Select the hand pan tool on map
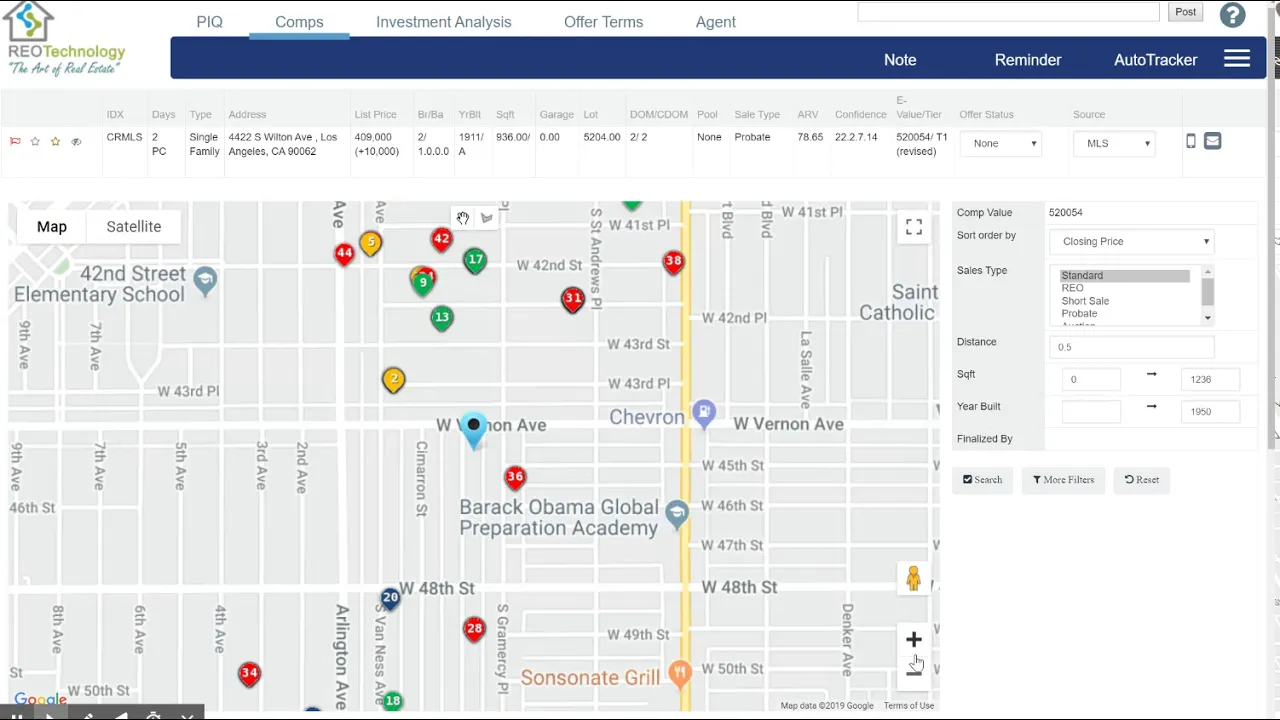 pos(463,218)
